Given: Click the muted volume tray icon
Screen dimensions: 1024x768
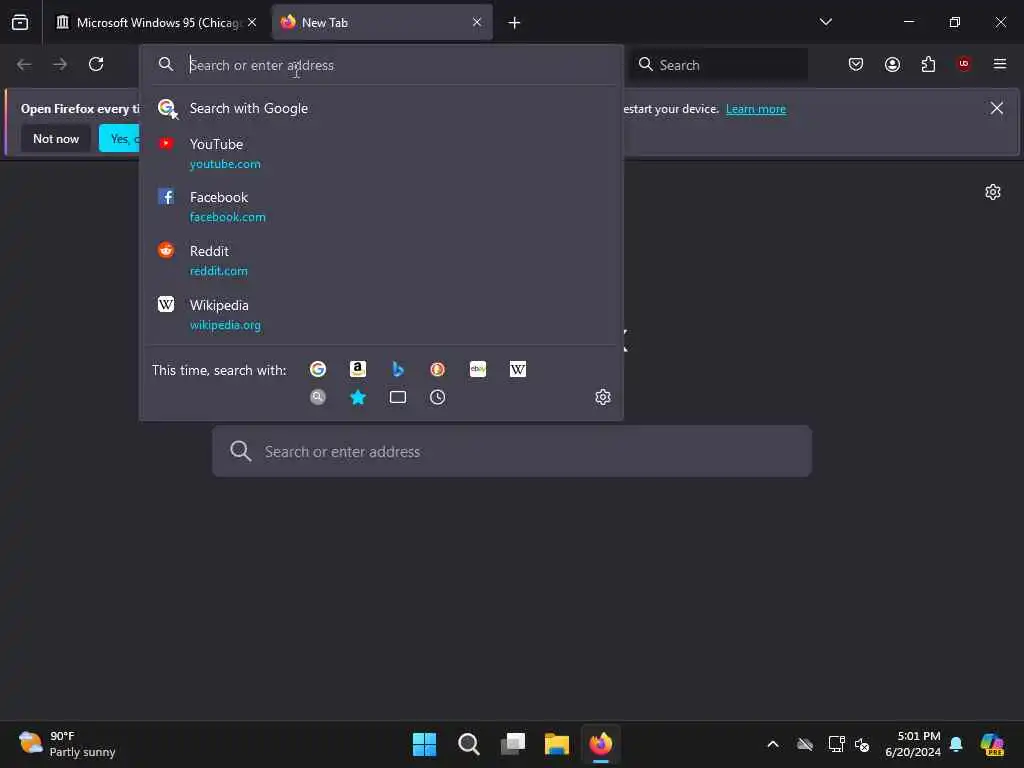Looking at the screenshot, I should (862, 744).
